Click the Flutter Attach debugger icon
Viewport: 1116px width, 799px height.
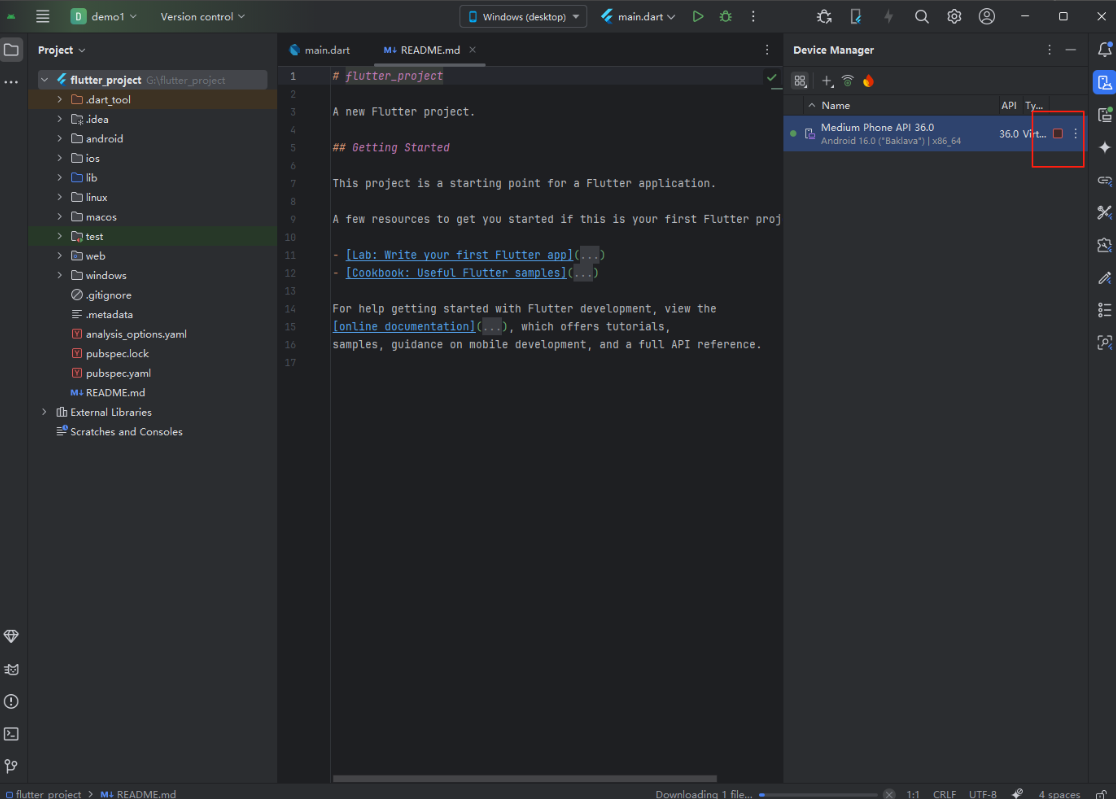(824, 16)
